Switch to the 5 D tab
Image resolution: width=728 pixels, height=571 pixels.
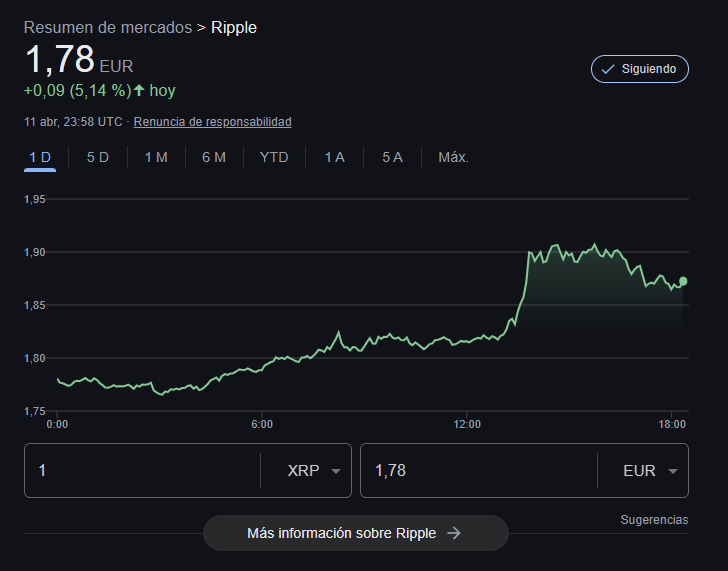pyautogui.click(x=98, y=157)
